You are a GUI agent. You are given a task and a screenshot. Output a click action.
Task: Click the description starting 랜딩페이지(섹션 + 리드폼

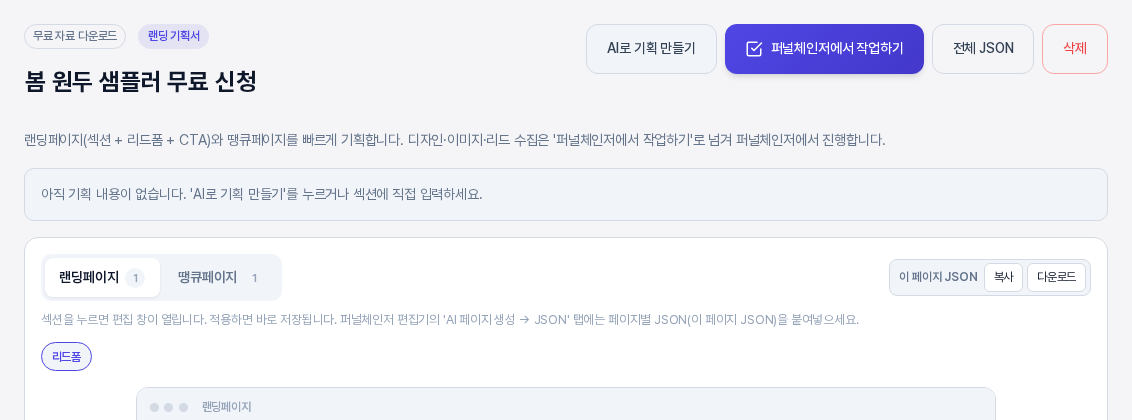click(x=455, y=140)
